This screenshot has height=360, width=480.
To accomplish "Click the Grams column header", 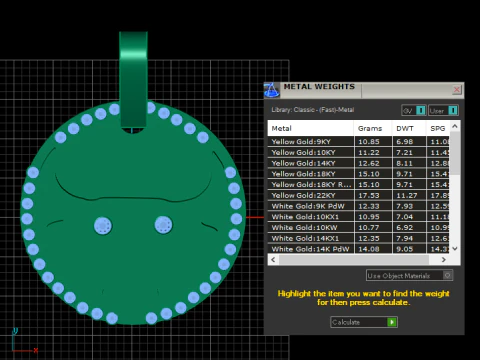I will 373,128.
